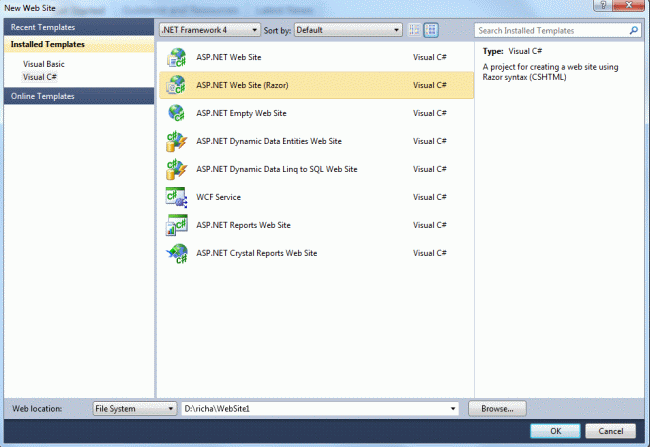
Task: Select the ASP.NET Reports Web Site name
Action: [243, 225]
